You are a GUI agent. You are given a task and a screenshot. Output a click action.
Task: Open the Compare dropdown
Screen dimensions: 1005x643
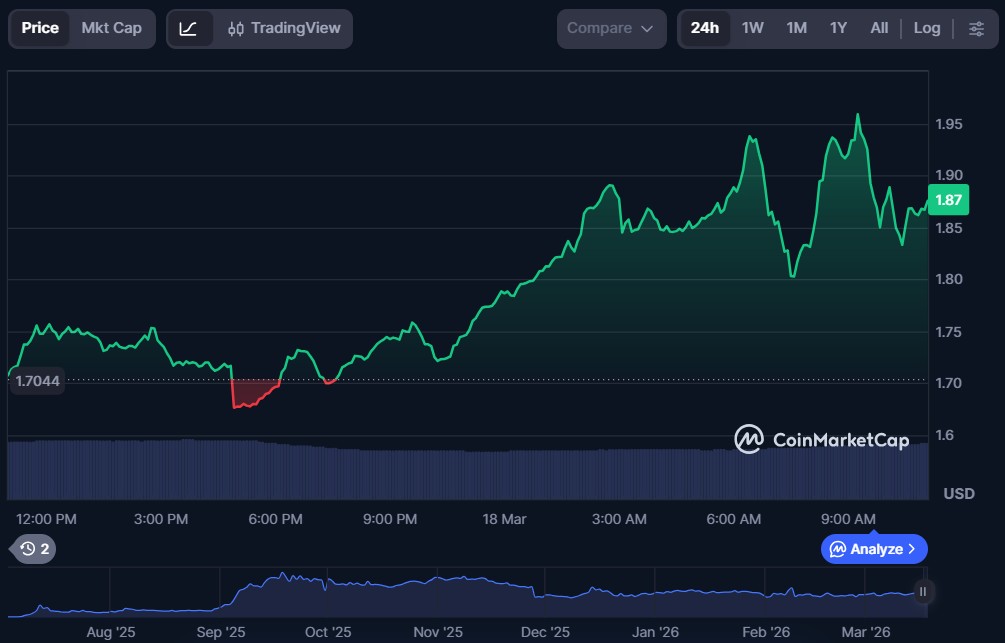click(611, 28)
